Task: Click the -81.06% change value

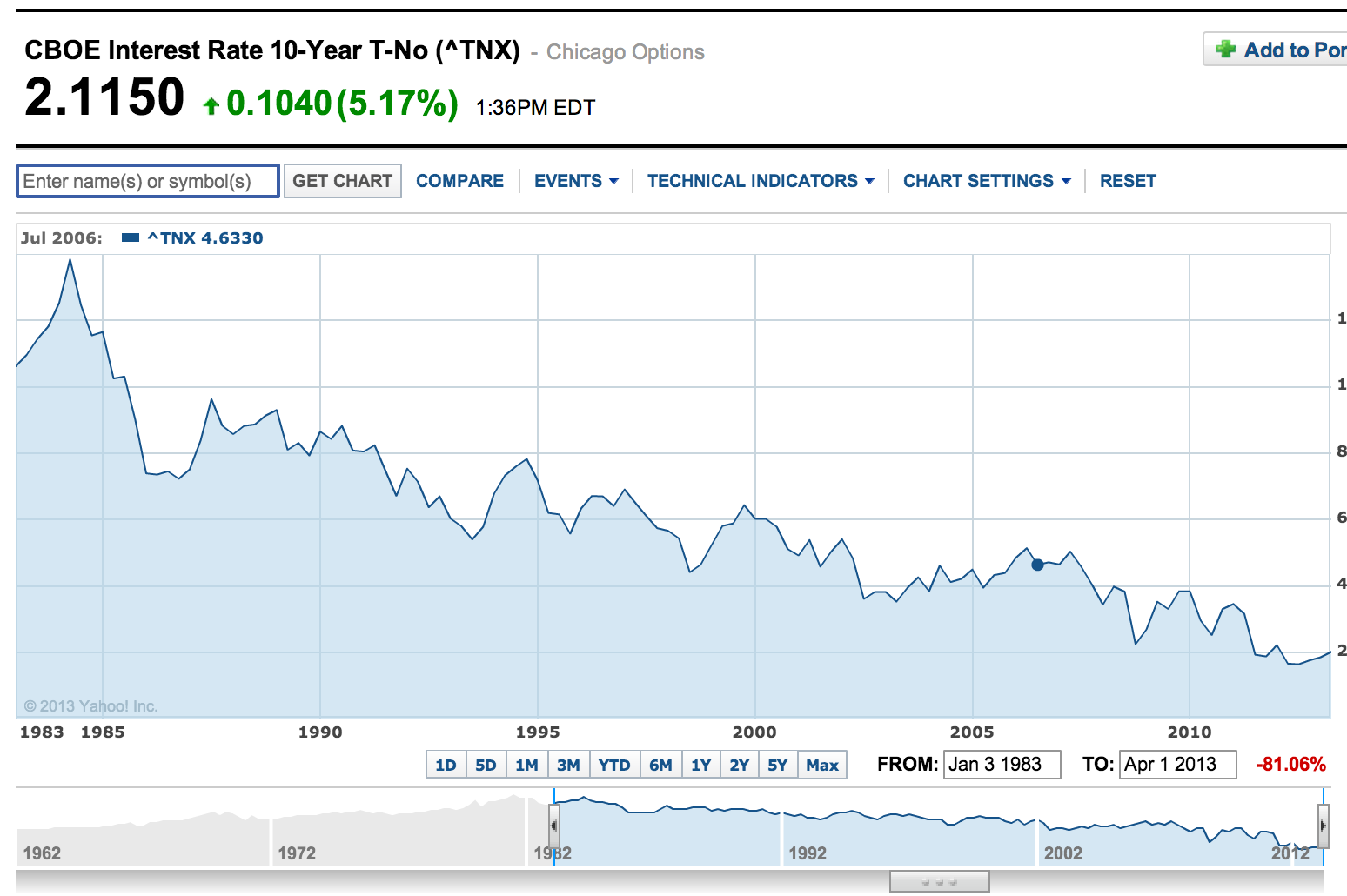Action: tap(1290, 765)
